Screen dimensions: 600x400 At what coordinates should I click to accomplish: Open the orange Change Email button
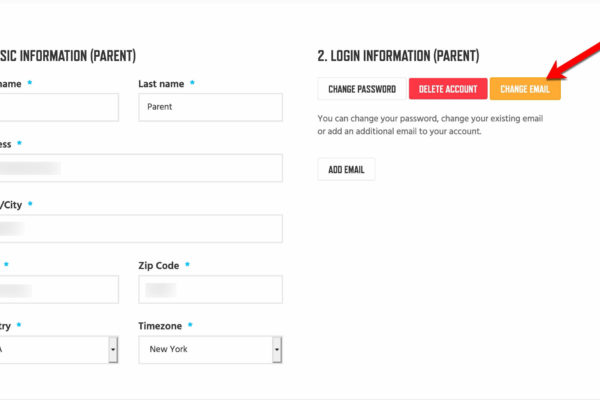[525, 89]
